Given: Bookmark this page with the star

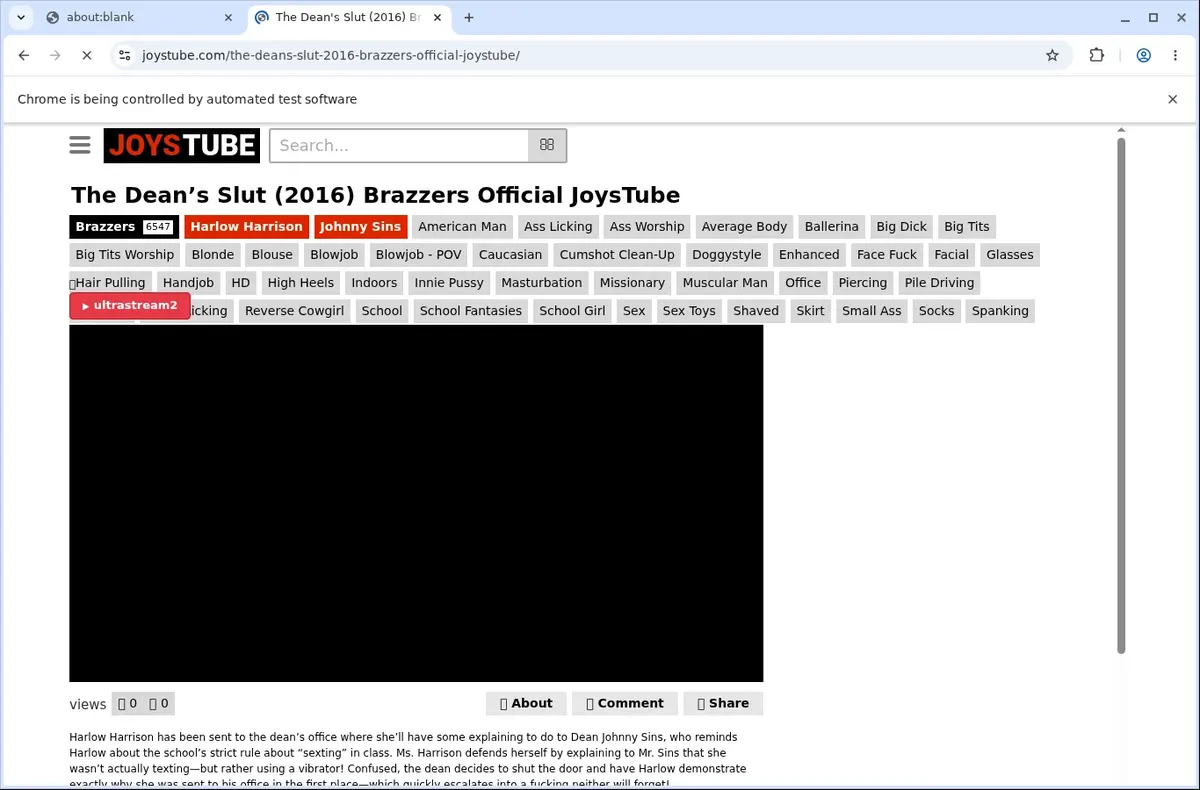Looking at the screenshot, I should pyautogui.click(x=1052, y=55).
